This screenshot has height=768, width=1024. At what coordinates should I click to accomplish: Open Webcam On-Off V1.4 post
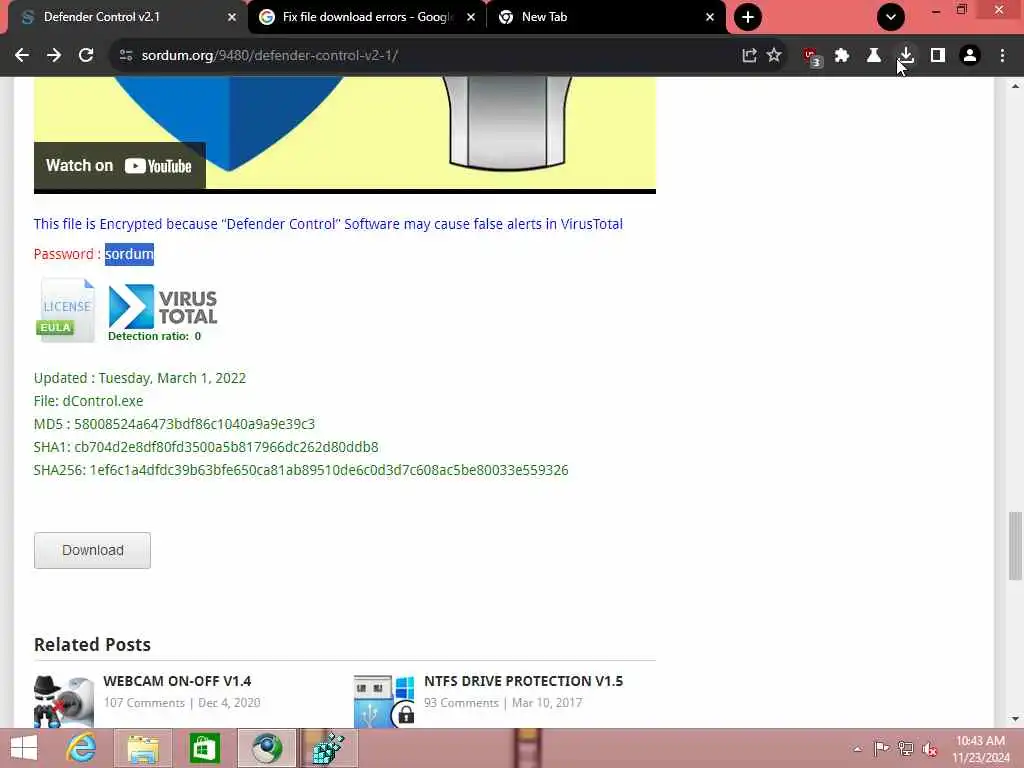coord(177,681)
